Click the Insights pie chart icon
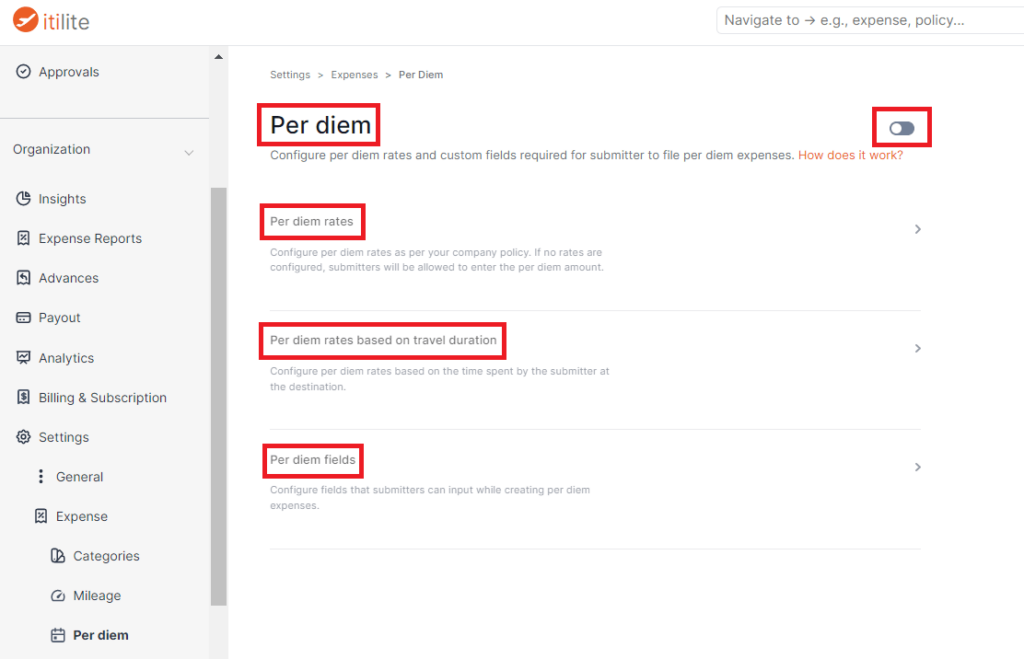This screenshot has height=659, width=1024. point(24,199)
